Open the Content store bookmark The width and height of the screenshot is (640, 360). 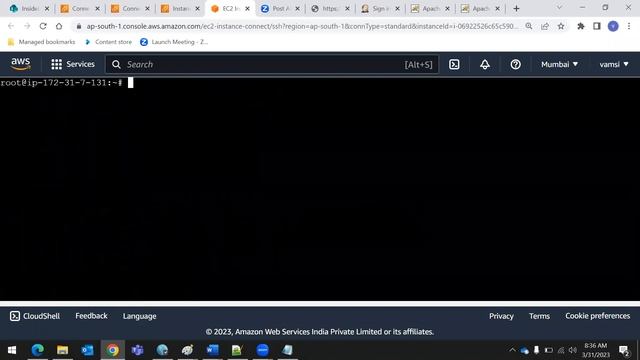[x=108, y=42]
